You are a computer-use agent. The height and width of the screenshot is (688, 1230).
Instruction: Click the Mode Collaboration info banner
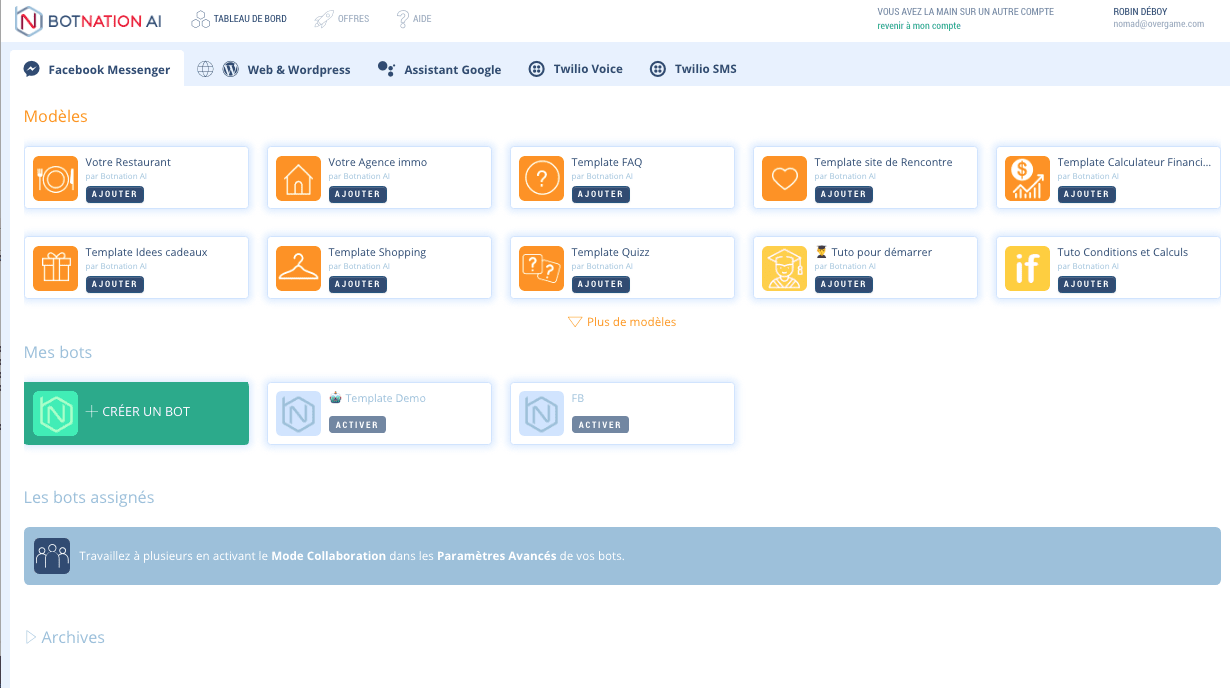tap(622, 556)
